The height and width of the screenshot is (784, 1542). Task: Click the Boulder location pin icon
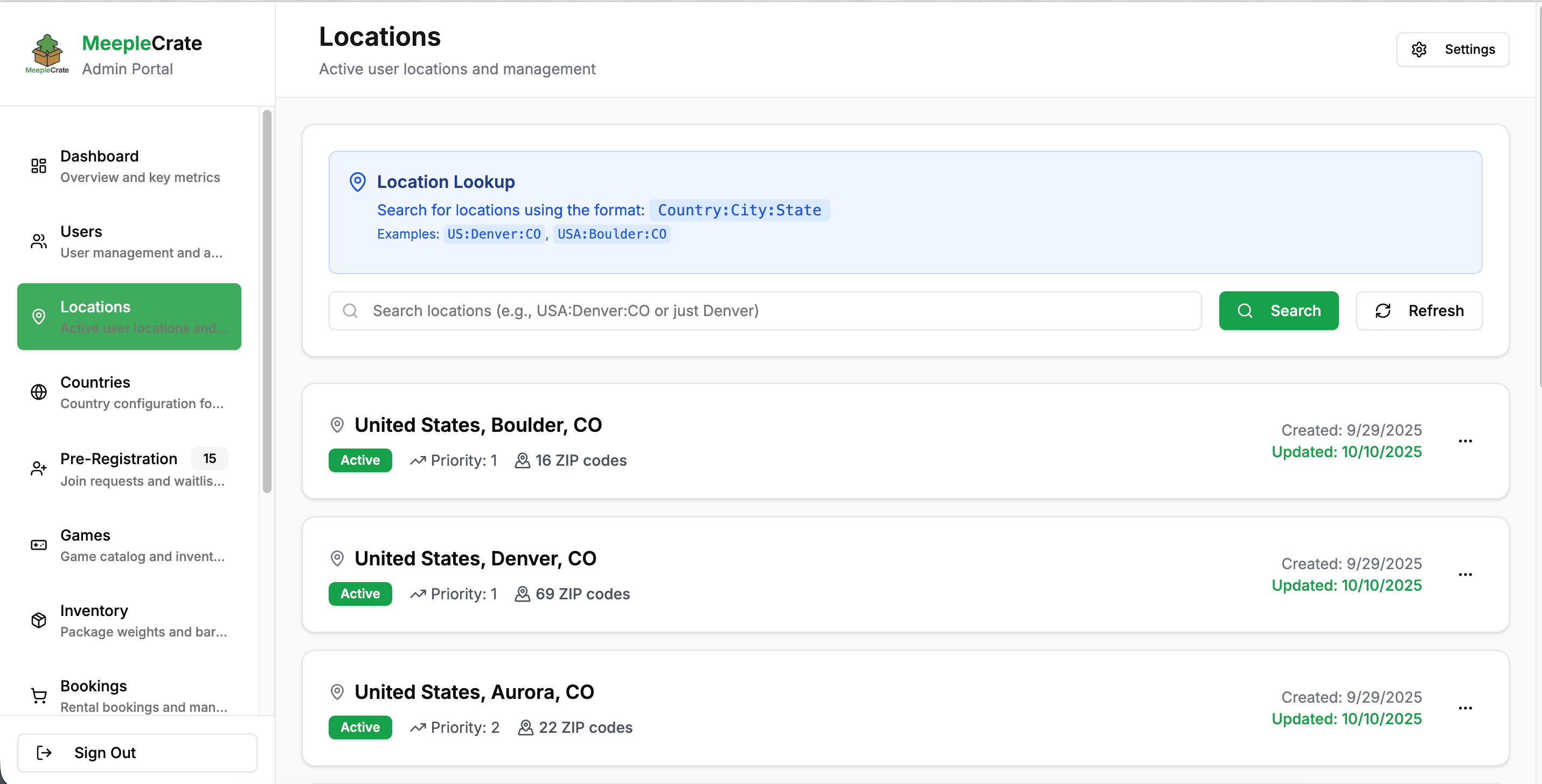click(337, 425)
